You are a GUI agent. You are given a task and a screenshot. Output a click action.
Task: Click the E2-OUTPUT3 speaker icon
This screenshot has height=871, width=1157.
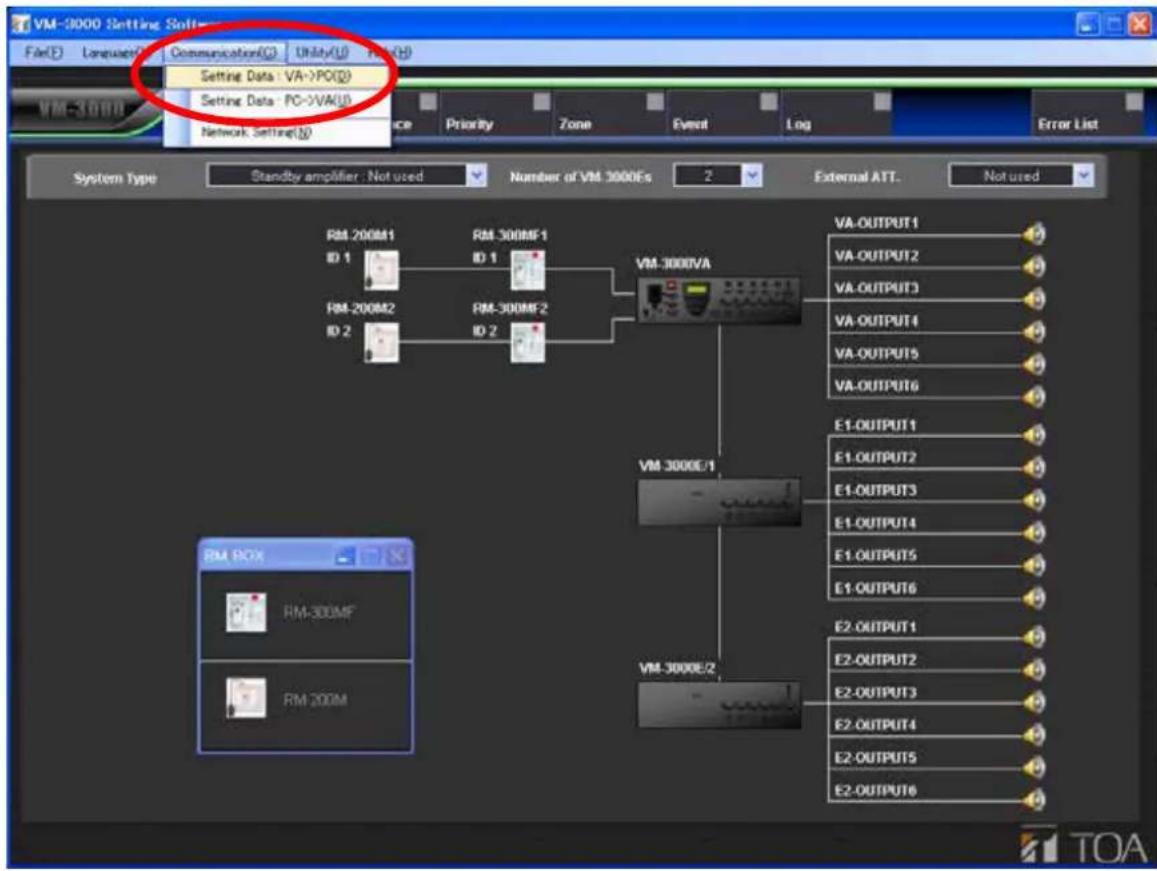point(1035,702)
